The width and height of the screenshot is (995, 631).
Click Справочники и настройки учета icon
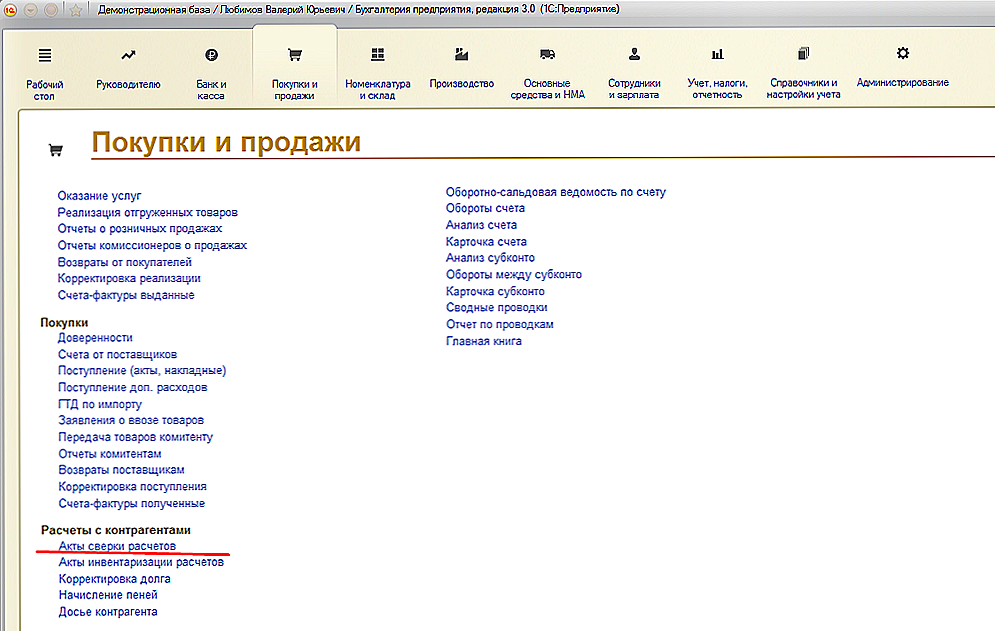[x=803, y=53]
